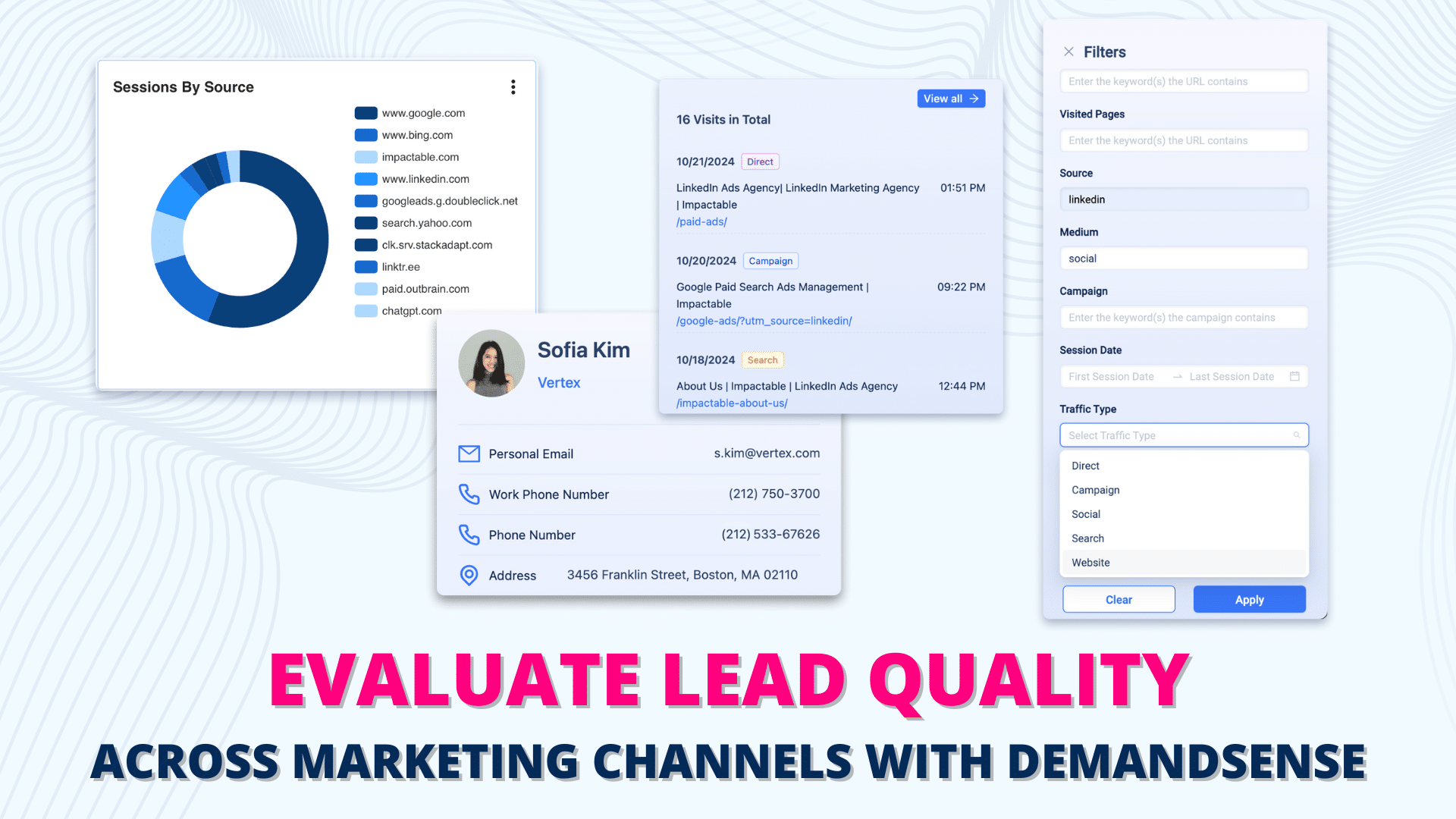The width and height of the screenshot is (1456, 819).
Task: Click the 16 Visits in Total heading
Action: click(723, 120)
